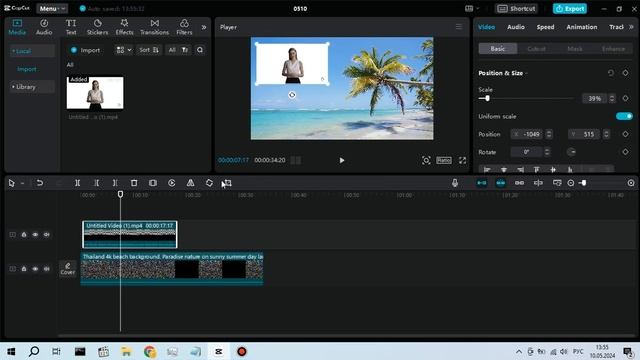The image size is (640, 360).
Task: Click the scan focus icon in player
Action: coord(426,160)
